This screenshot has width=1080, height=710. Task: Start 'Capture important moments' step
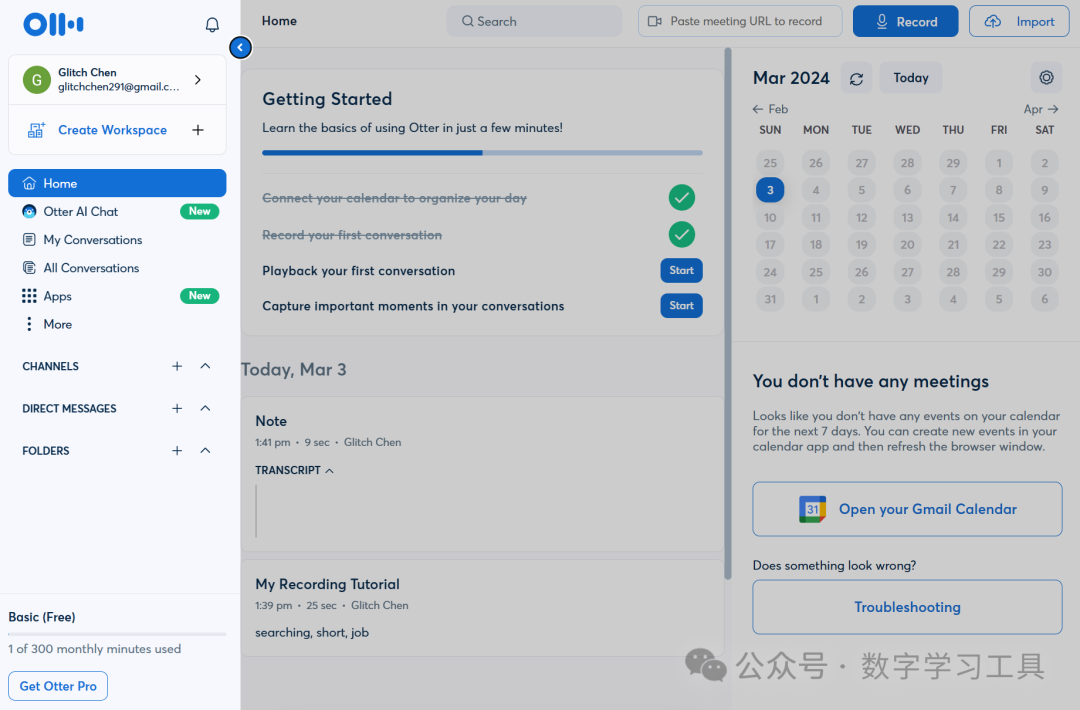tap(681, 306)
